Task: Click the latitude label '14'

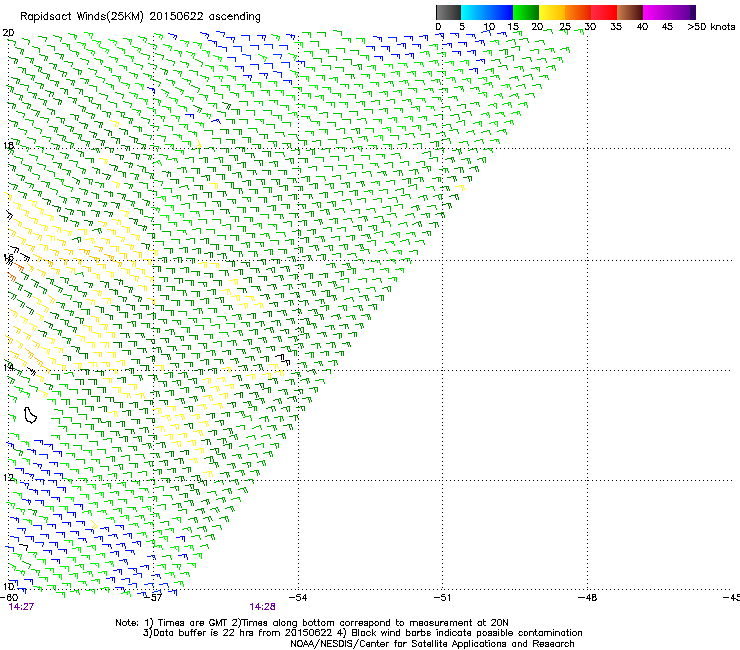Action: (8, 367)
